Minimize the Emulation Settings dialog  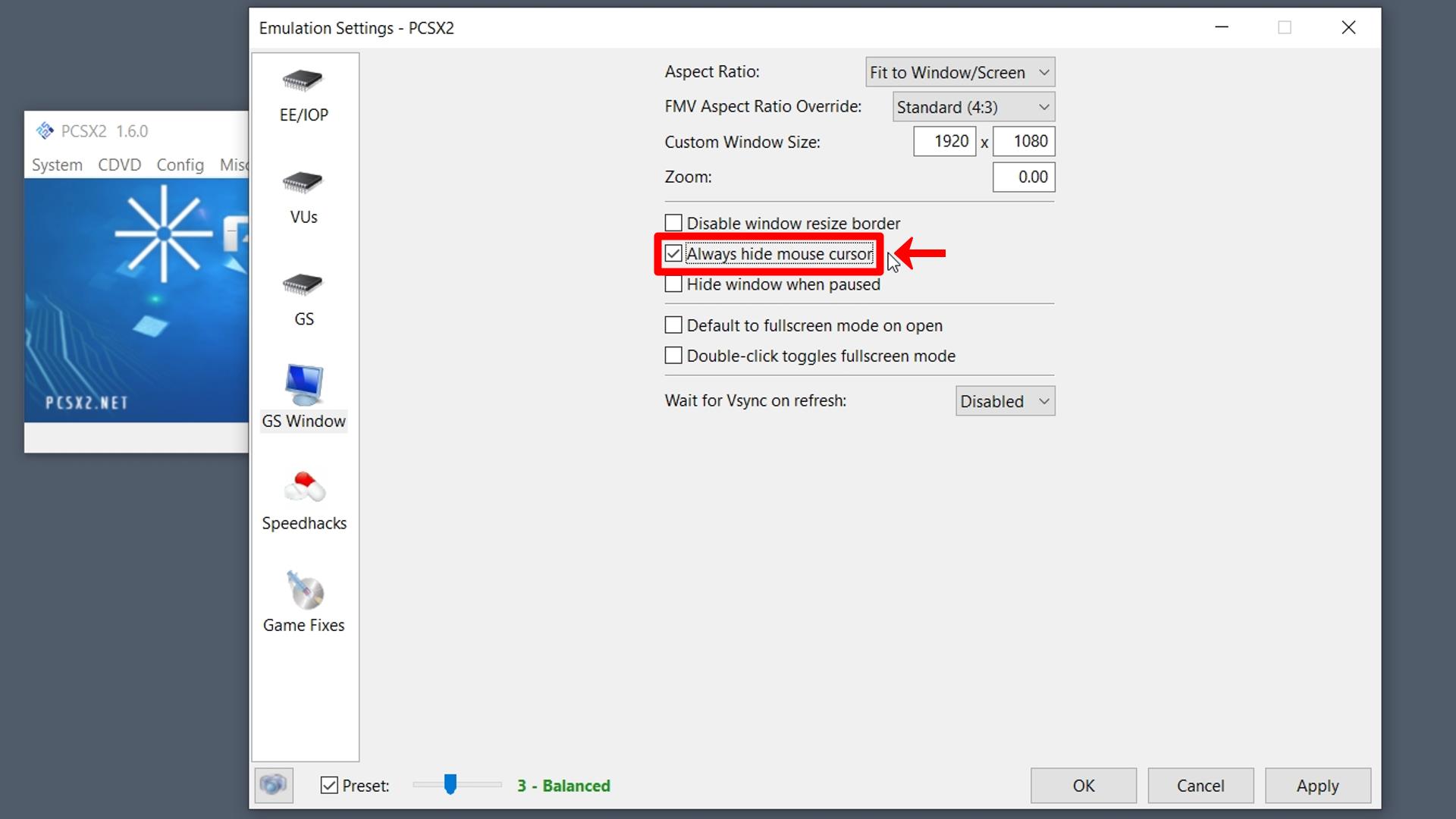[x=1222, y=27]
